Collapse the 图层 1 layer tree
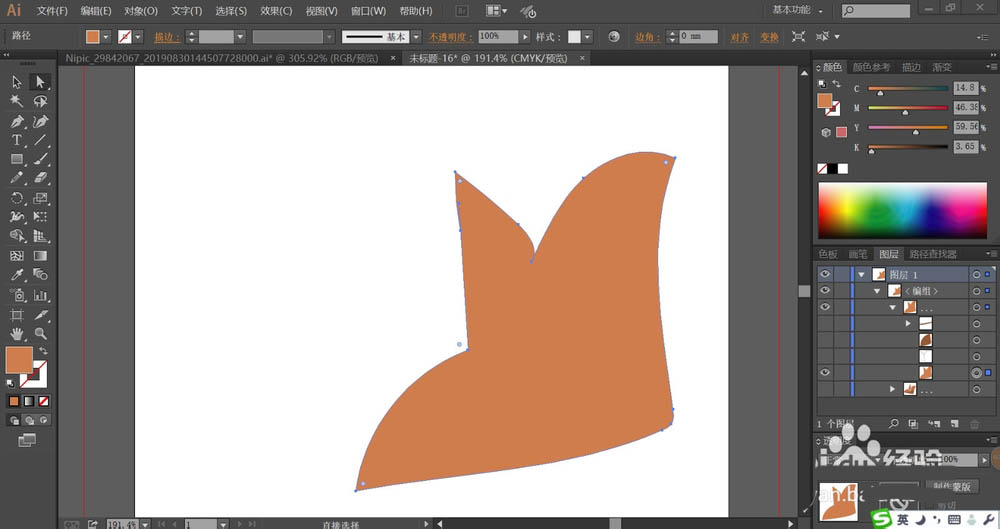The height and width of the screenshot is (529, 1000). [860, 274]
